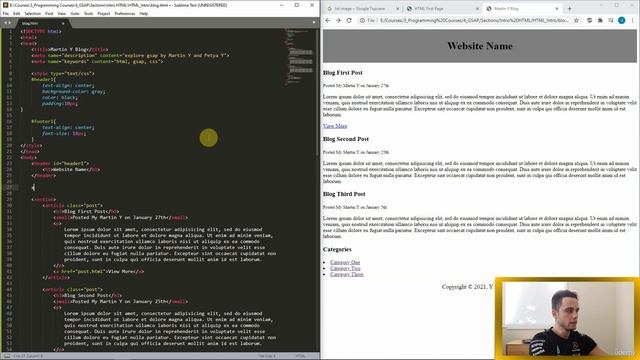Close the Google search Chrome tab
Screen dimensions: 640x360
pyautogui.click(x=397, y=8)
